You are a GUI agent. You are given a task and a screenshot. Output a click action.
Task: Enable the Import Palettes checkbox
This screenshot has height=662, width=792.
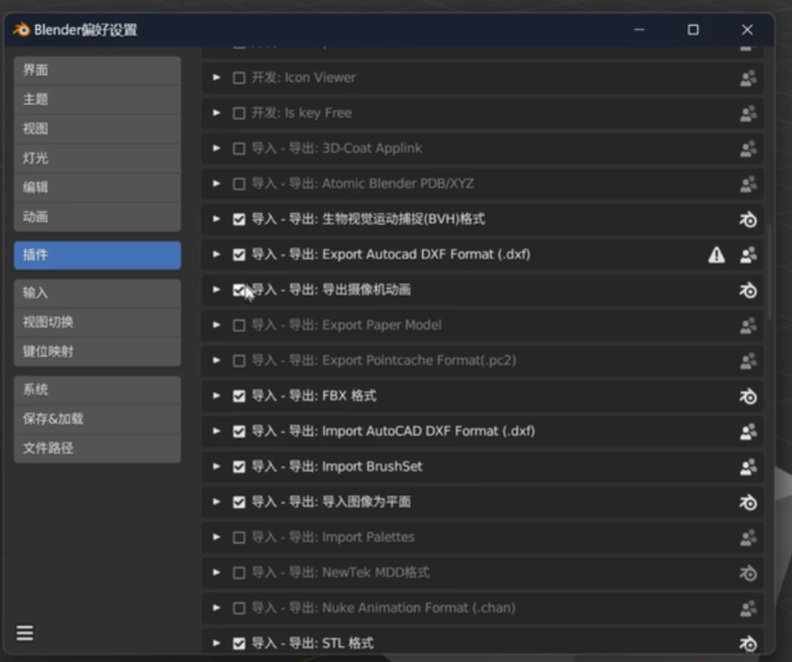click(239, 537)
